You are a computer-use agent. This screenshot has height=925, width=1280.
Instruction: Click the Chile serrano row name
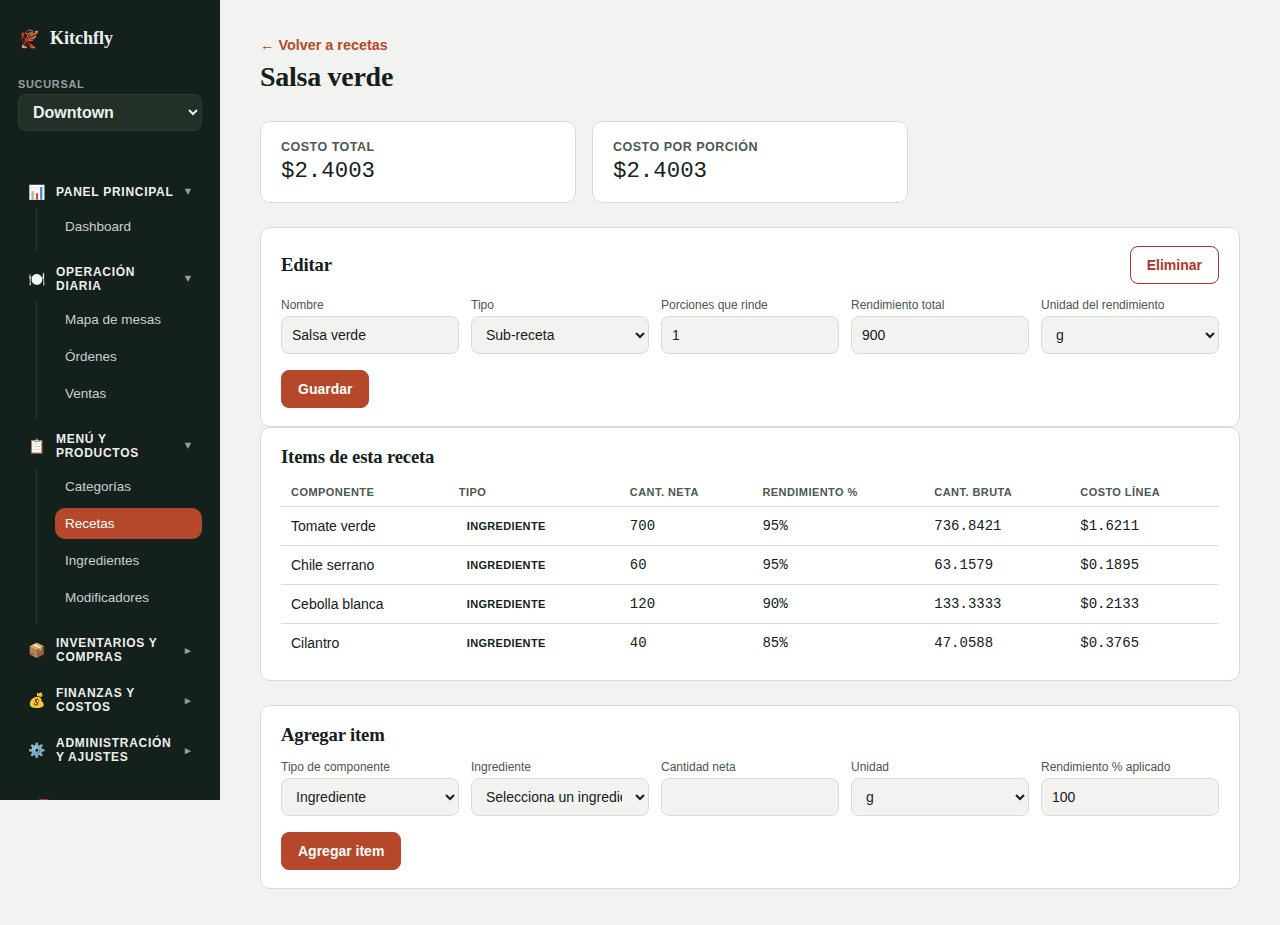(x=332, y=565)
